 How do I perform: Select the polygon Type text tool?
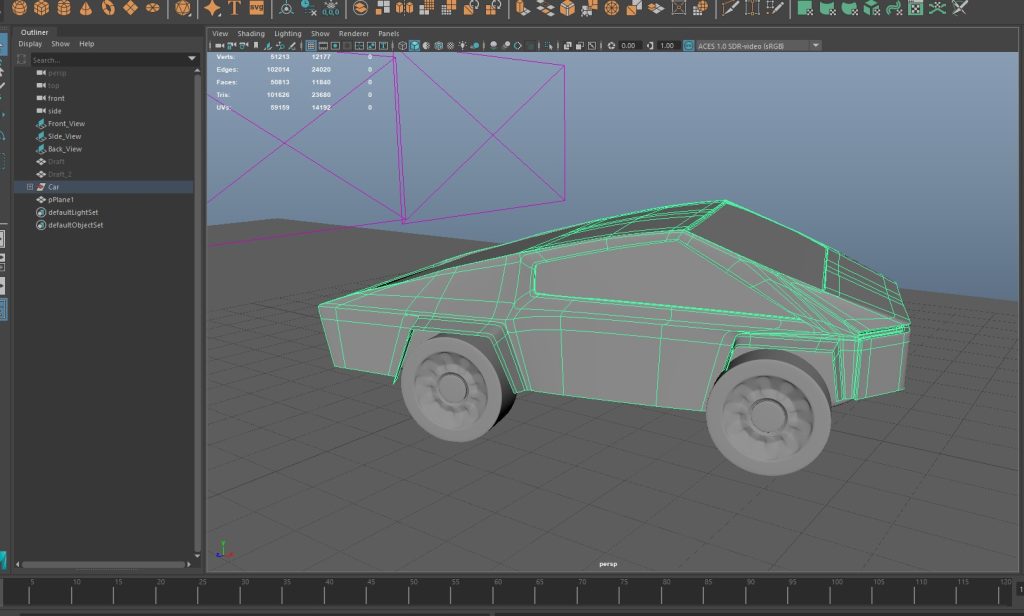(234, 8)
